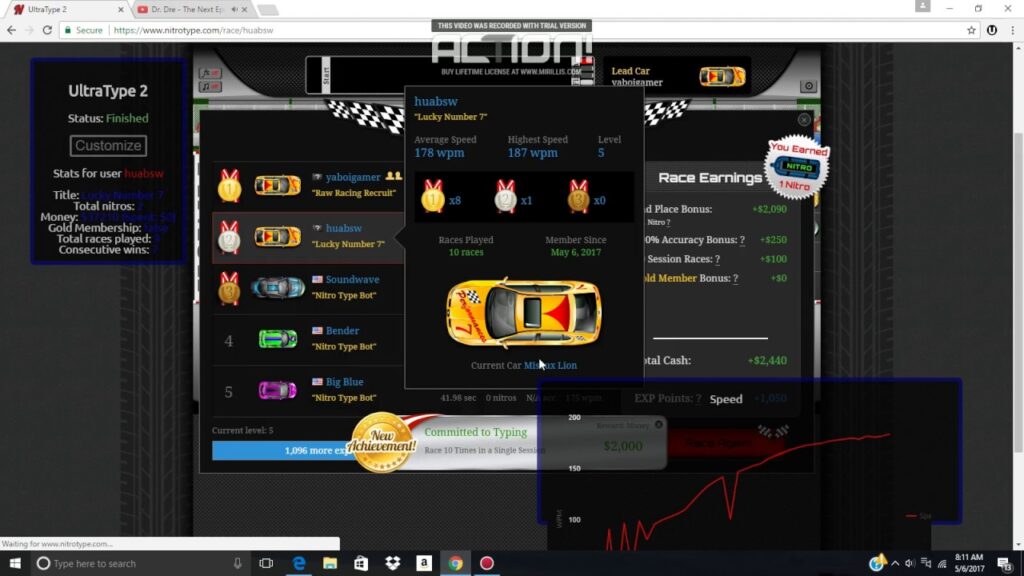Open the race settings gear icon
Screen dimensions: 1024x576
click(808, 86)
